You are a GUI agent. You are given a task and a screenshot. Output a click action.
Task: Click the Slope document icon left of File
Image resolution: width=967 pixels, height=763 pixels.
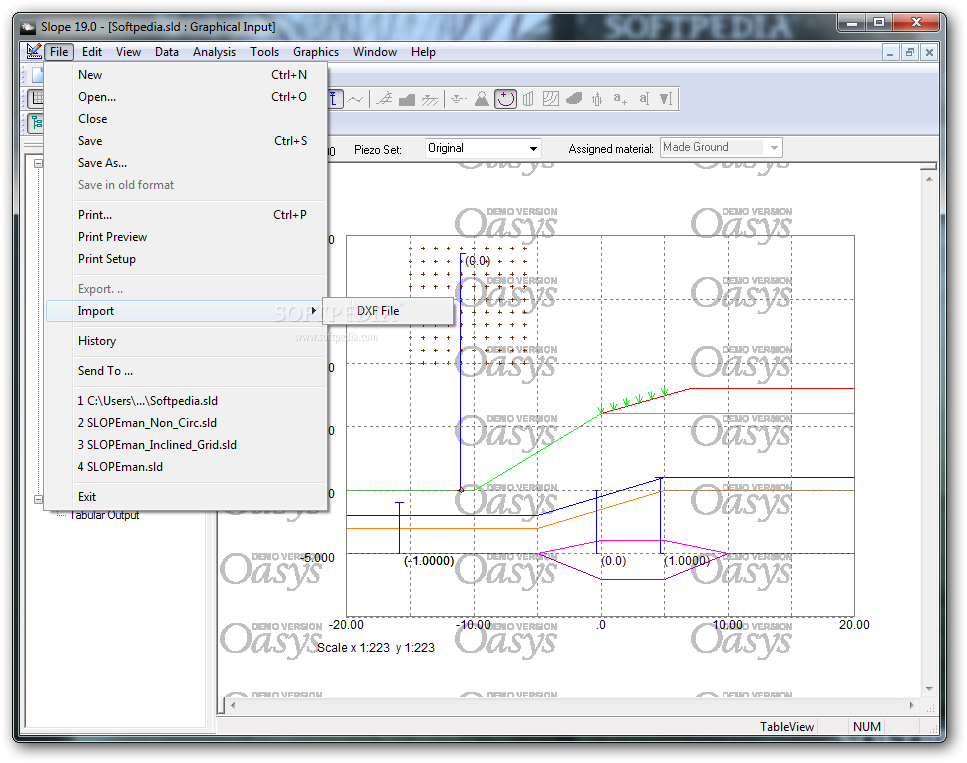34,51
